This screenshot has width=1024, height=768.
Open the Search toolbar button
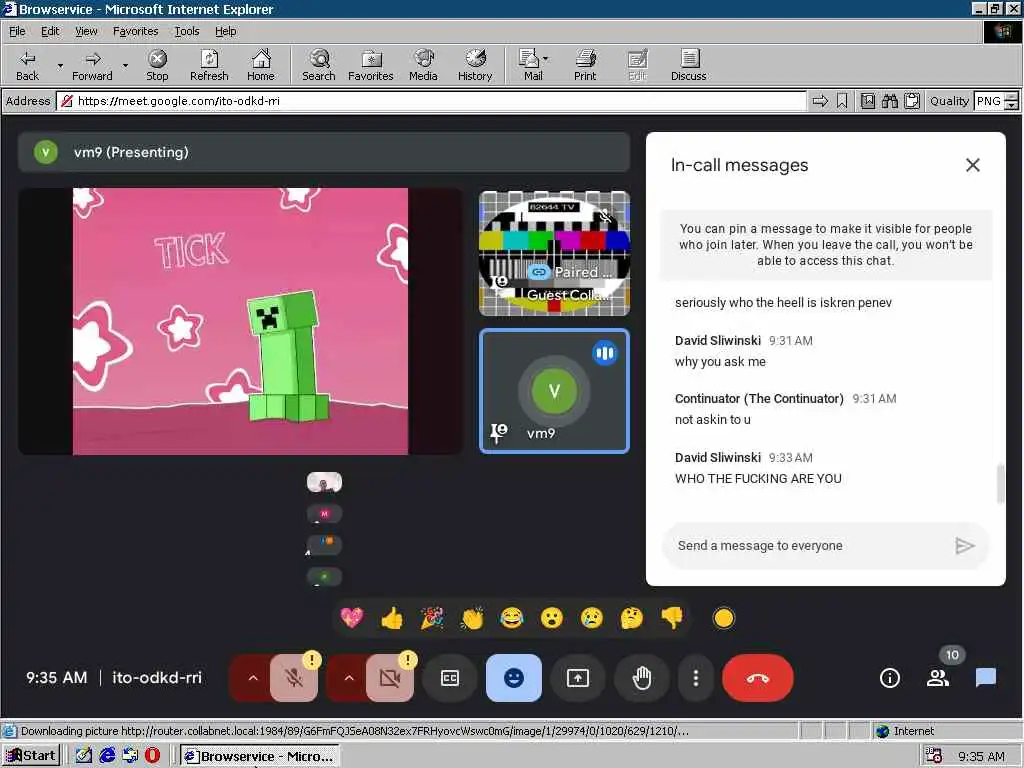click(x=319, y=65)
